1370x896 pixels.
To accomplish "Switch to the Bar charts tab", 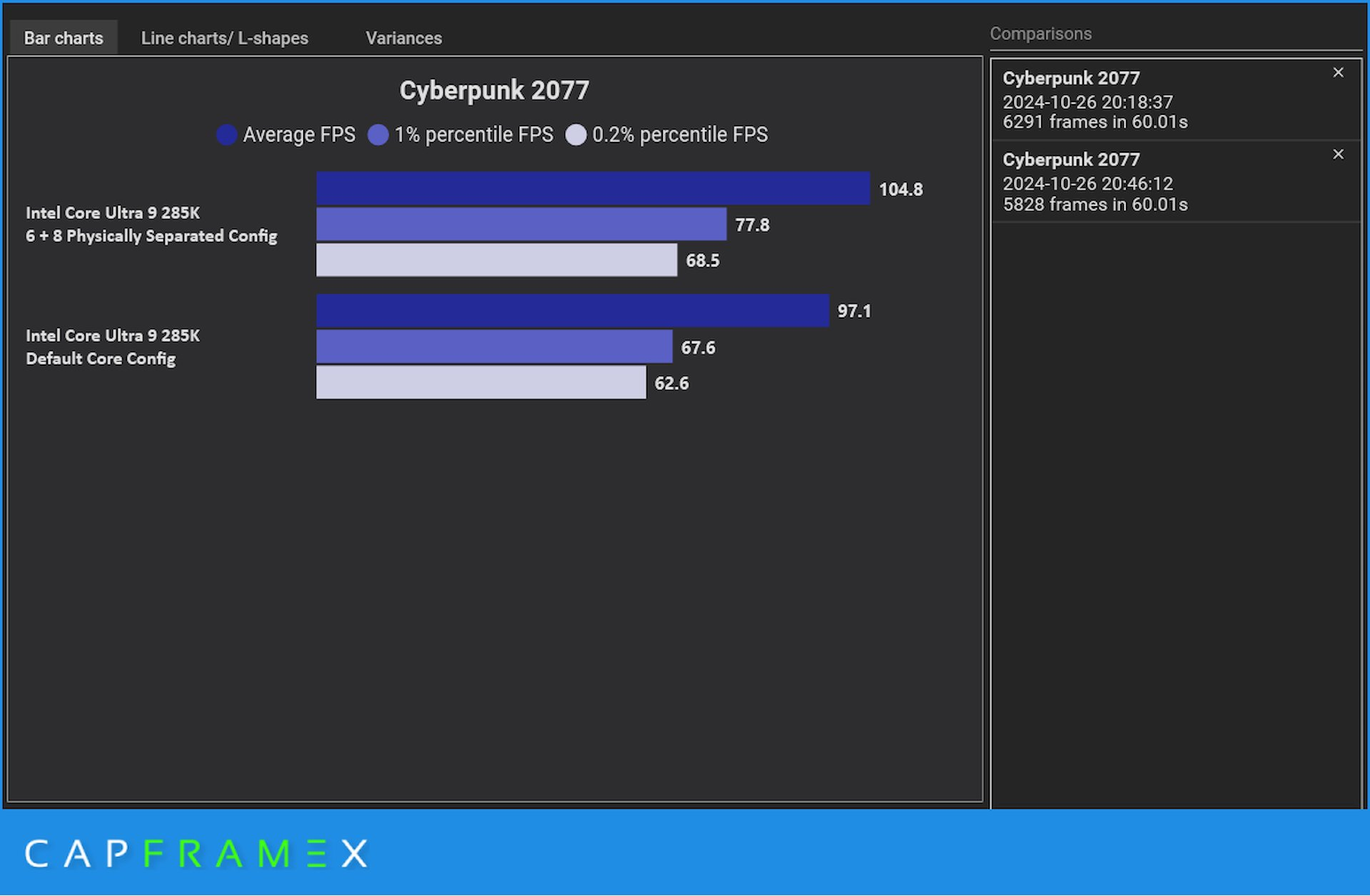I will pos(64,38).
